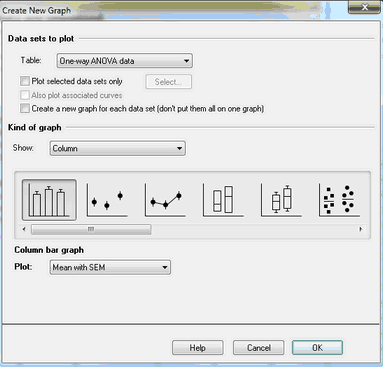383x367 pixels.
Task: Toggle Also plot associated curves checkbox
Action: click(x=25, y=95)
